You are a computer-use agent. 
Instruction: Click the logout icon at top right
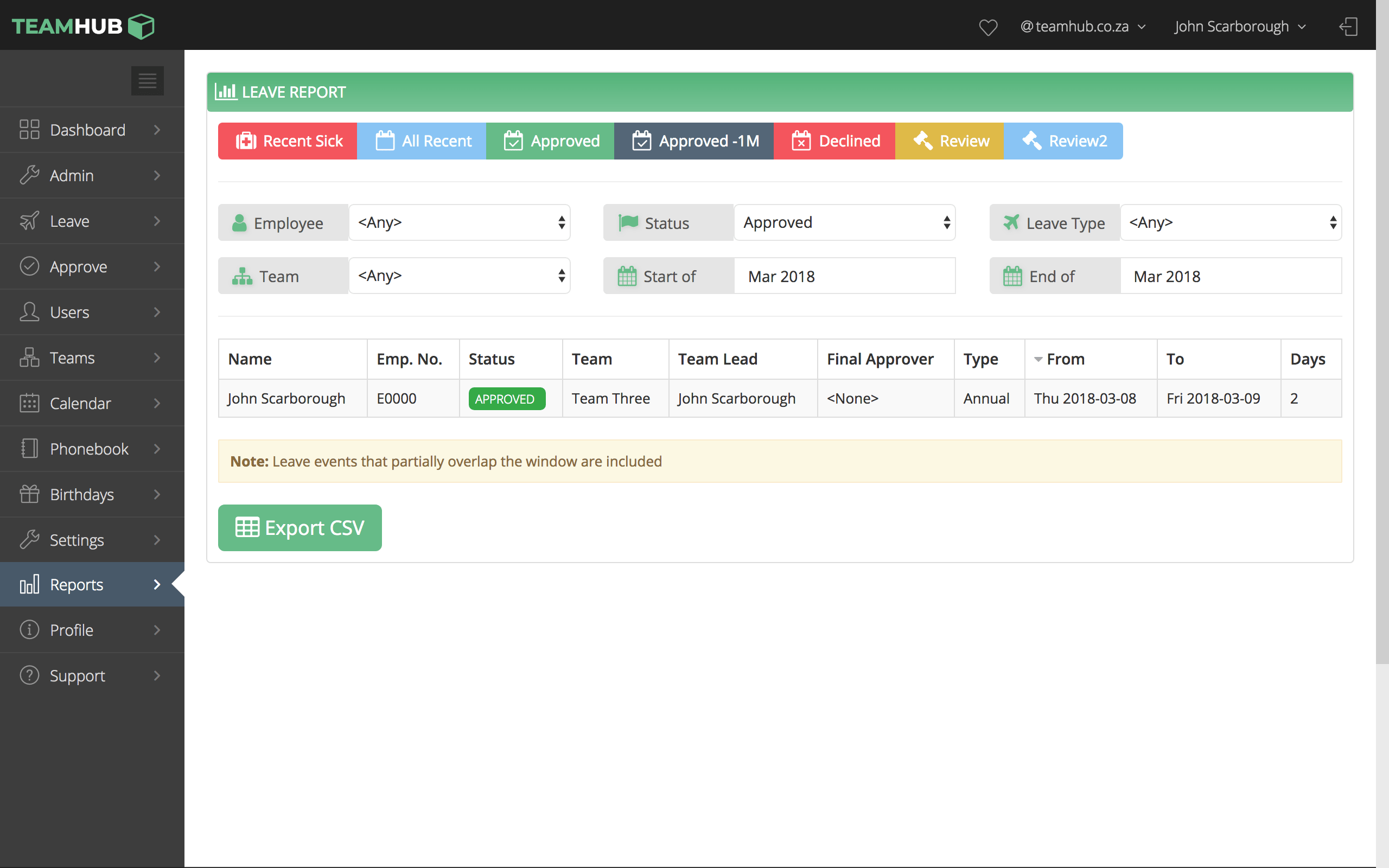1348,27
